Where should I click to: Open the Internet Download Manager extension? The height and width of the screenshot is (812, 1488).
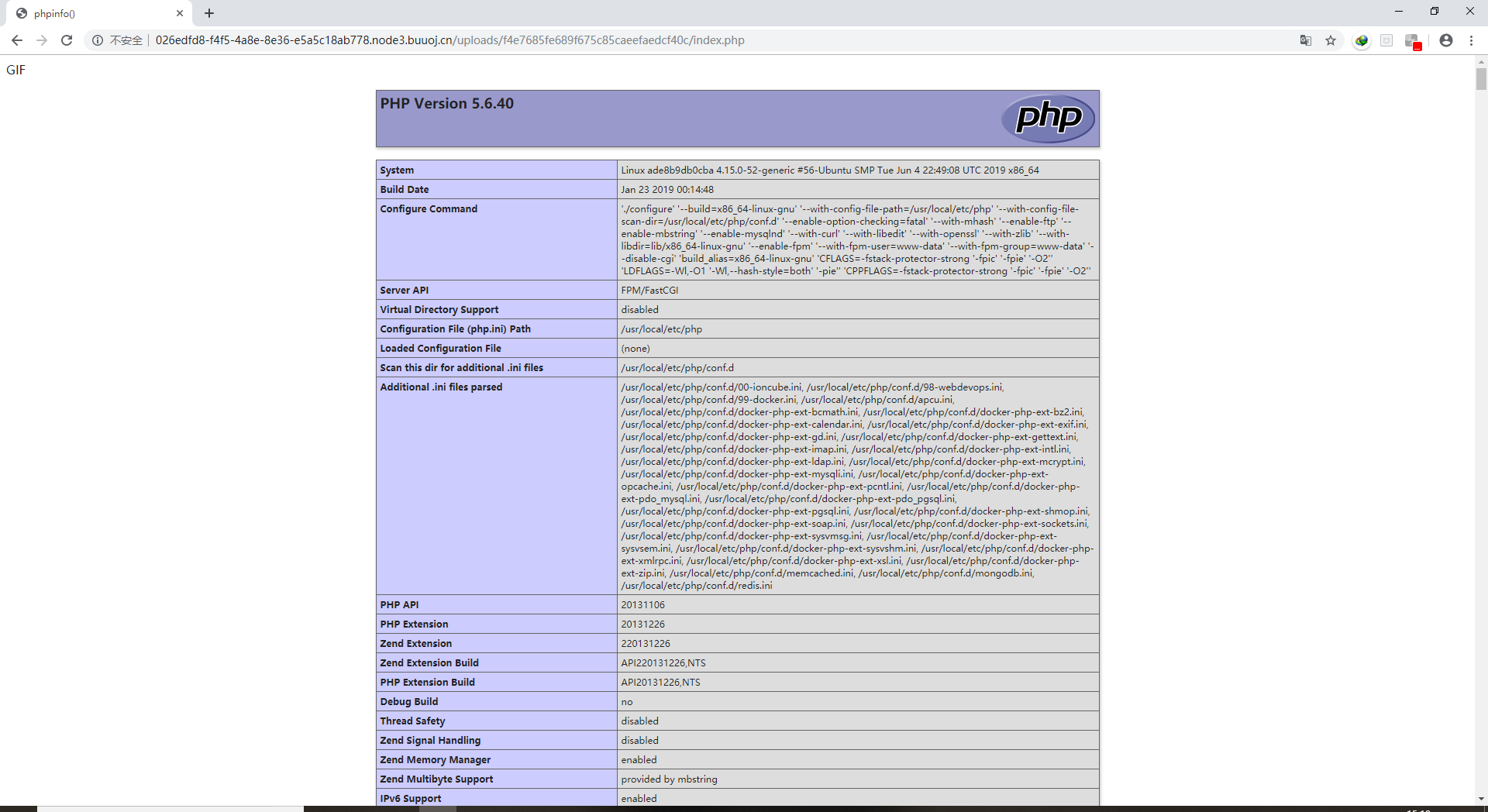point(1362,40)
